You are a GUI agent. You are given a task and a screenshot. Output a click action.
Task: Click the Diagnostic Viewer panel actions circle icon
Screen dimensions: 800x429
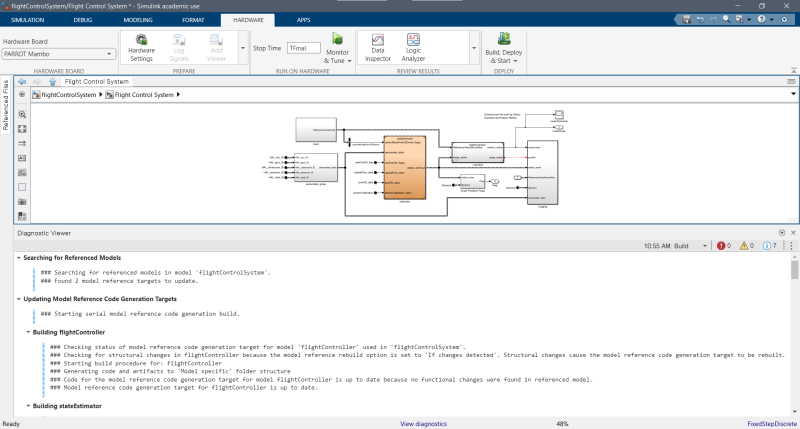[782, 233]
